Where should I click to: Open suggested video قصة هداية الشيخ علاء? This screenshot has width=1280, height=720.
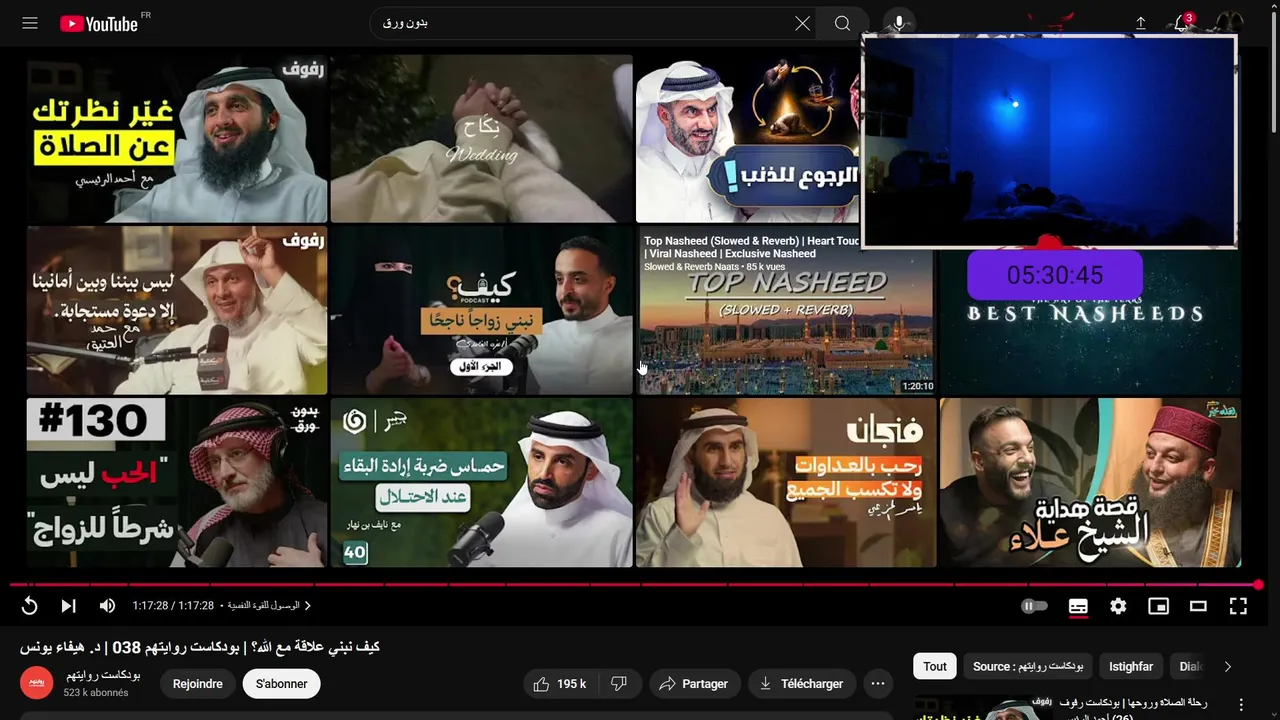tap(1090, 483)
